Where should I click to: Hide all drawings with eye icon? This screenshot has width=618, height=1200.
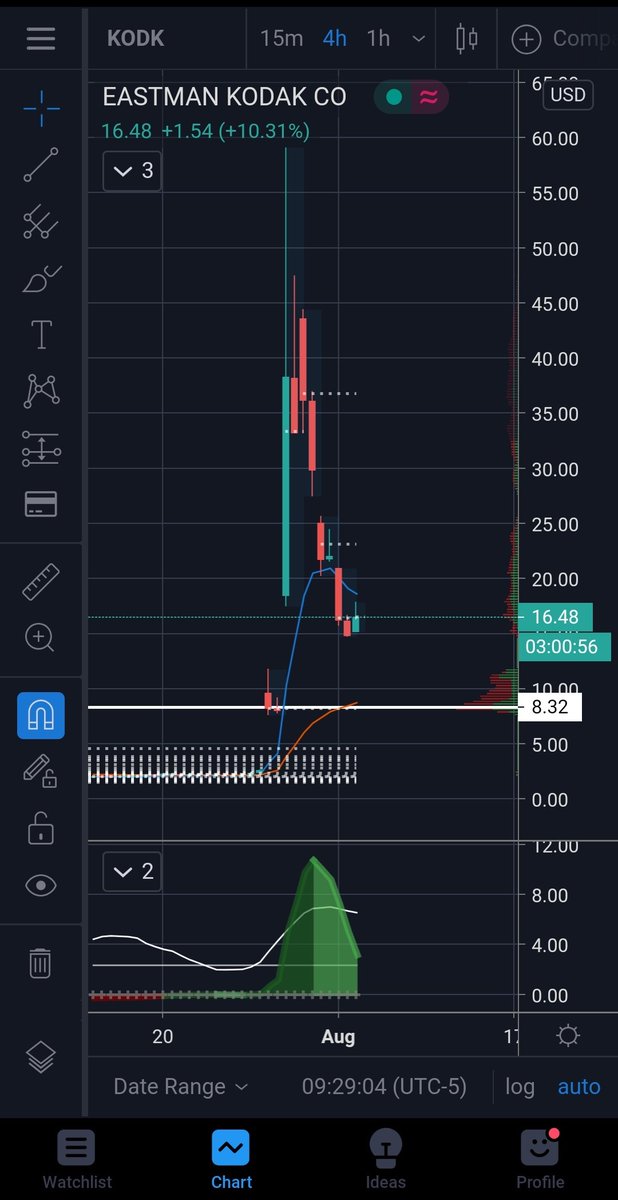[41, 885]
